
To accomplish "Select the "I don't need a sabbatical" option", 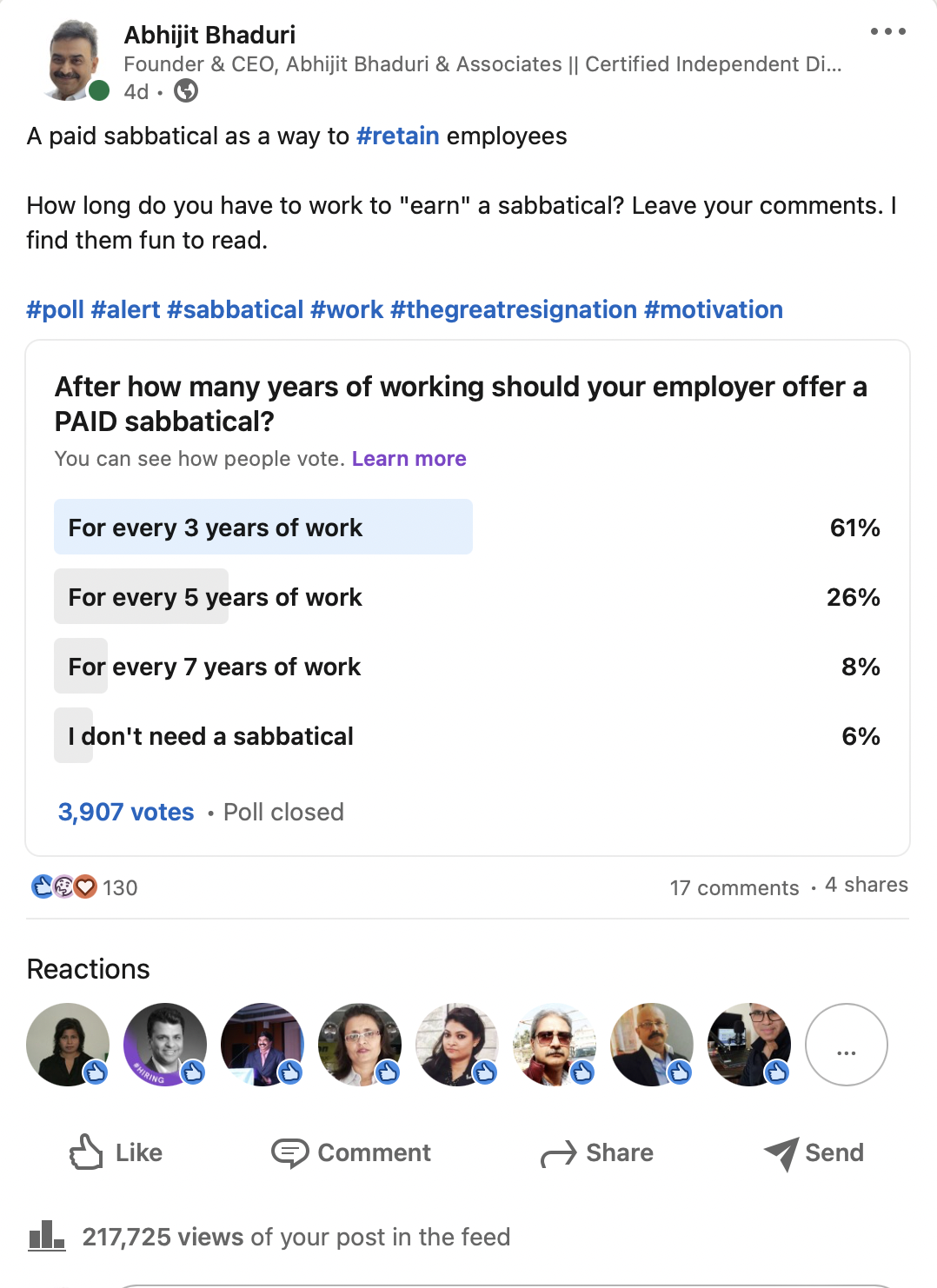I will [x=211, y=736].
